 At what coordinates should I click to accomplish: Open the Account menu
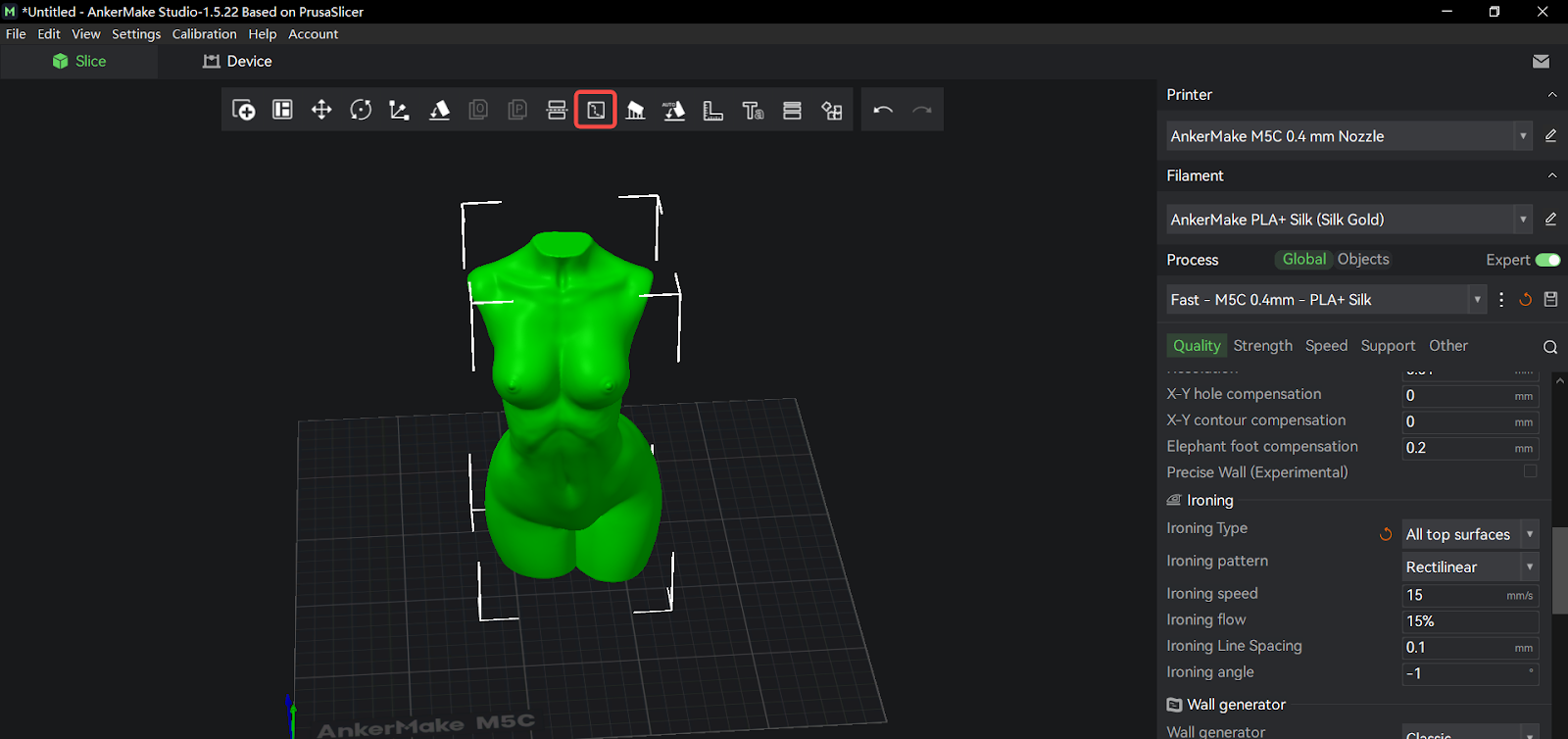pos(313,33)
